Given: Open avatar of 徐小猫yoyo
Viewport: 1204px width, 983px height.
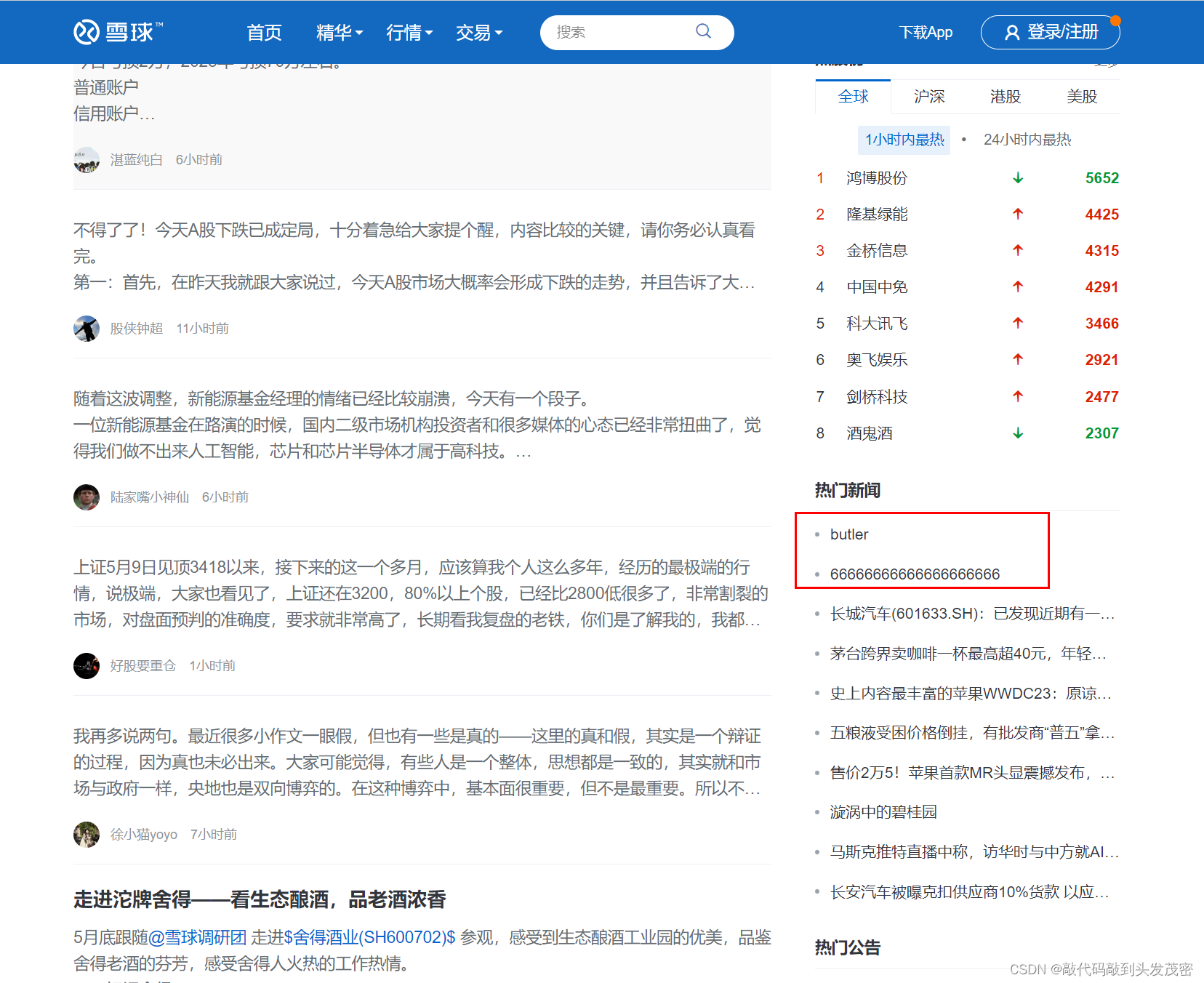Looking at the screenshot, I should click(x=87, y=835).
